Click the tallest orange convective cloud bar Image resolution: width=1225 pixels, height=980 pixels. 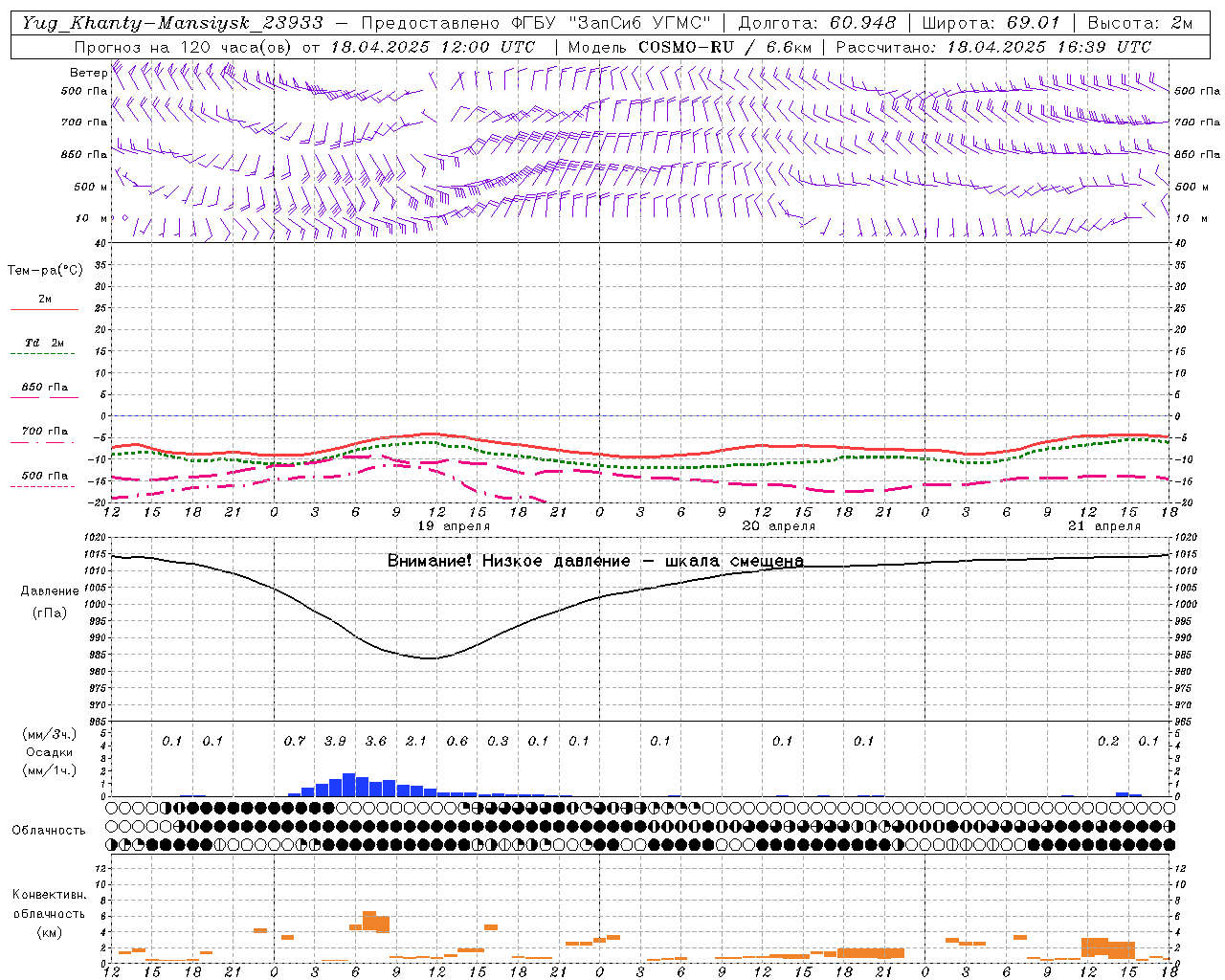point(369,922)
